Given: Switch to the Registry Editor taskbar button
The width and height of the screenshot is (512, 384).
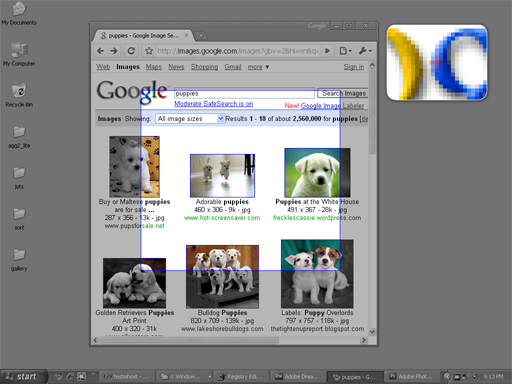Looking at the screenshot, I should point(241,377).
